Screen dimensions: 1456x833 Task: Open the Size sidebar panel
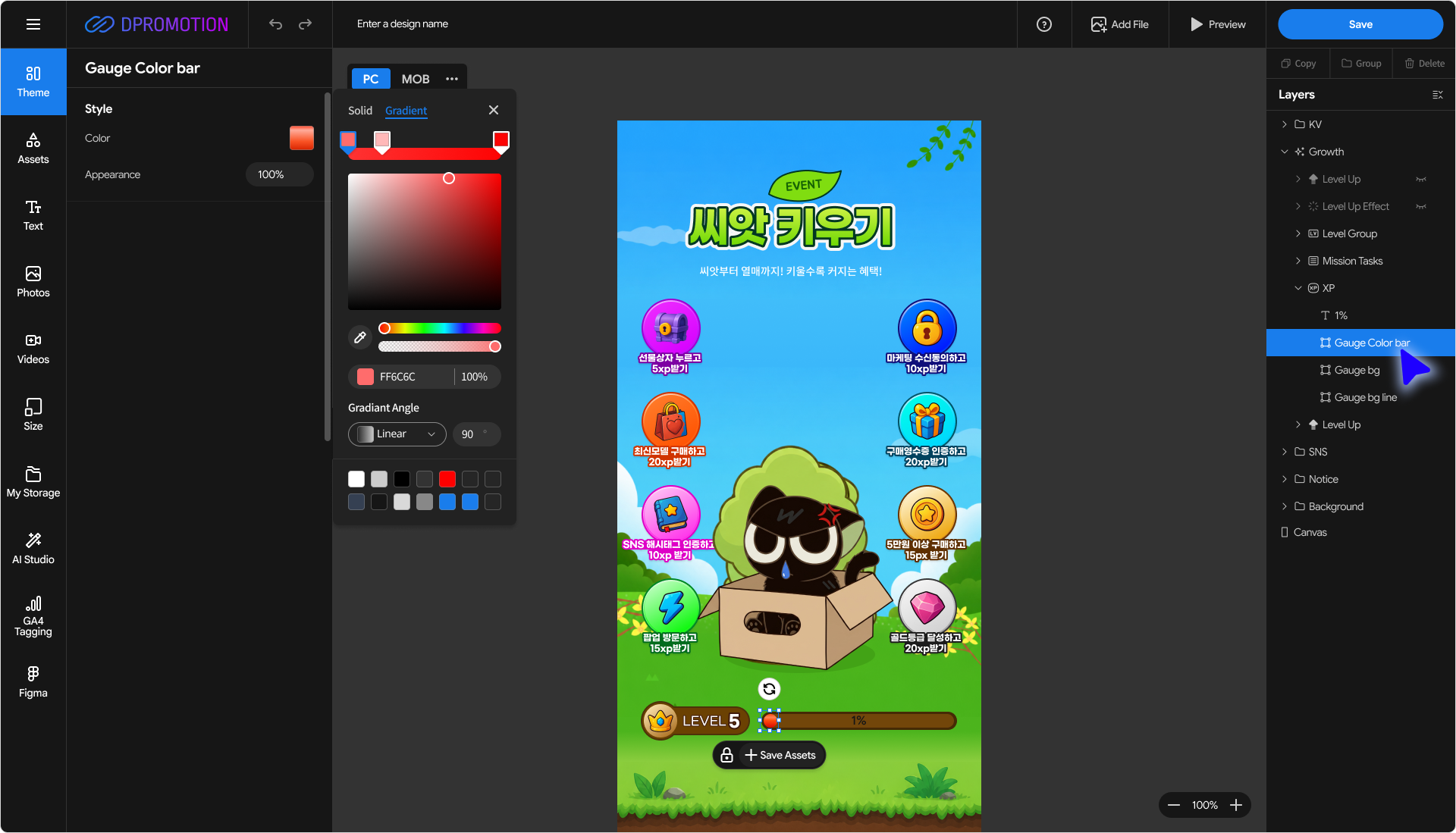click(x=33, y=415)
